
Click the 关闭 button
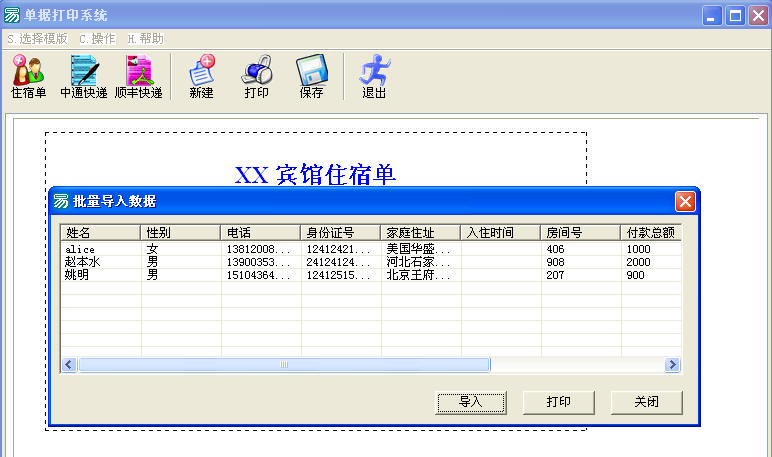point(646,402)
